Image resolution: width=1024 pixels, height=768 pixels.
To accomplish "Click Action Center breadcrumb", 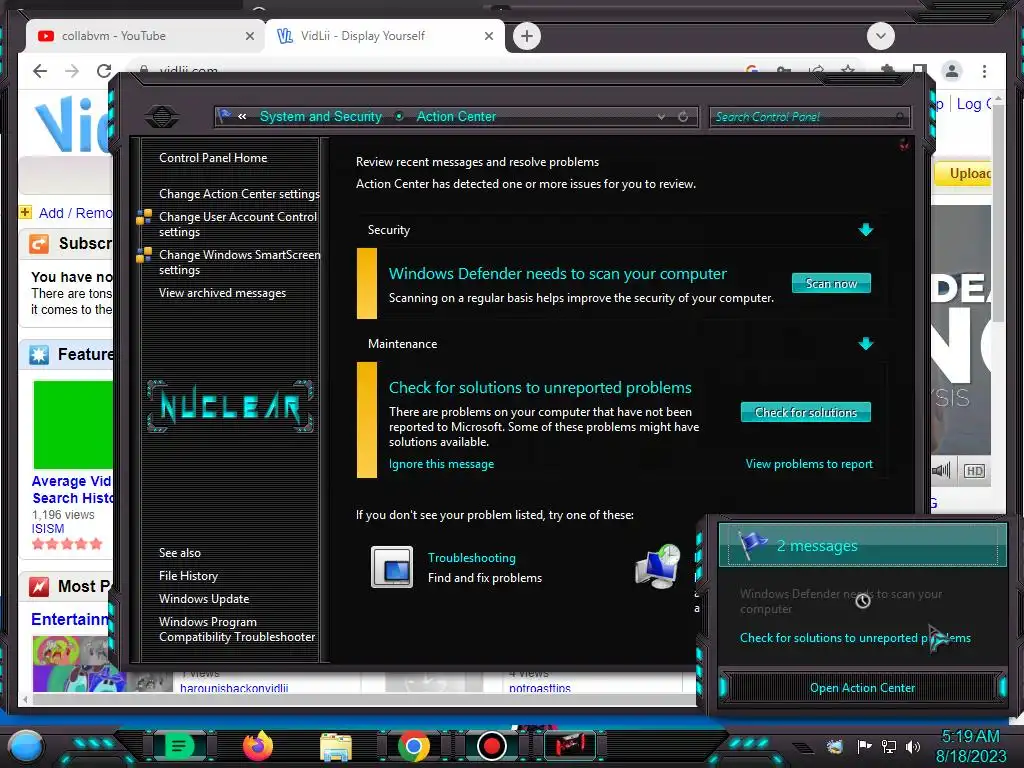I will pos(456,116).
